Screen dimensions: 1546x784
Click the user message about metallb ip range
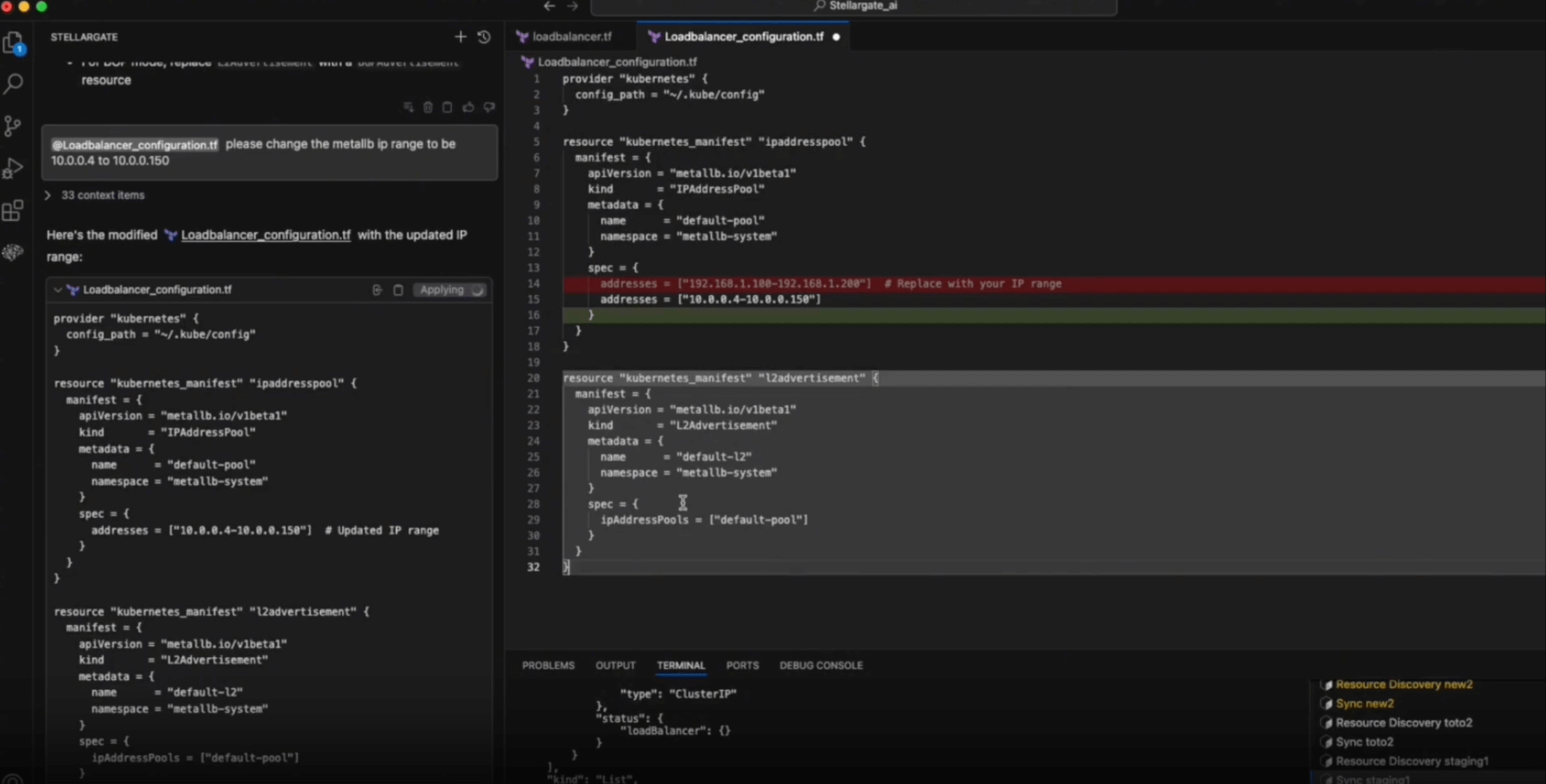click(270, 152)
